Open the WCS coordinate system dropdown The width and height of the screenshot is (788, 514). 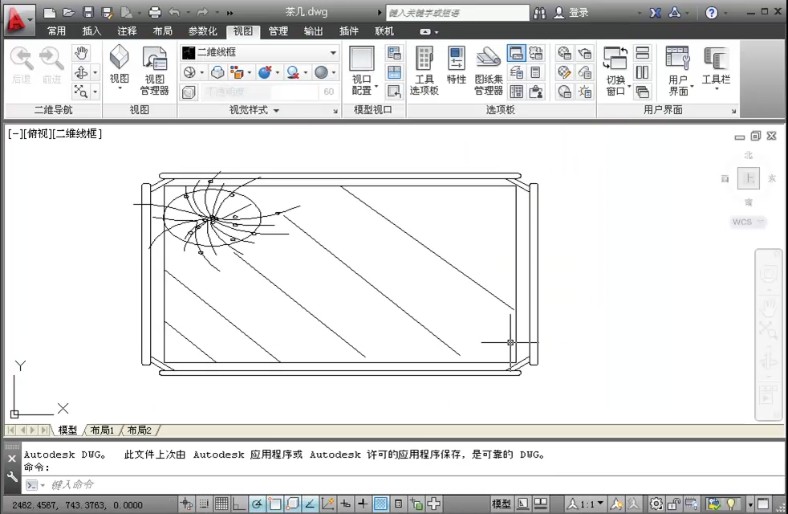click(747, 222)
